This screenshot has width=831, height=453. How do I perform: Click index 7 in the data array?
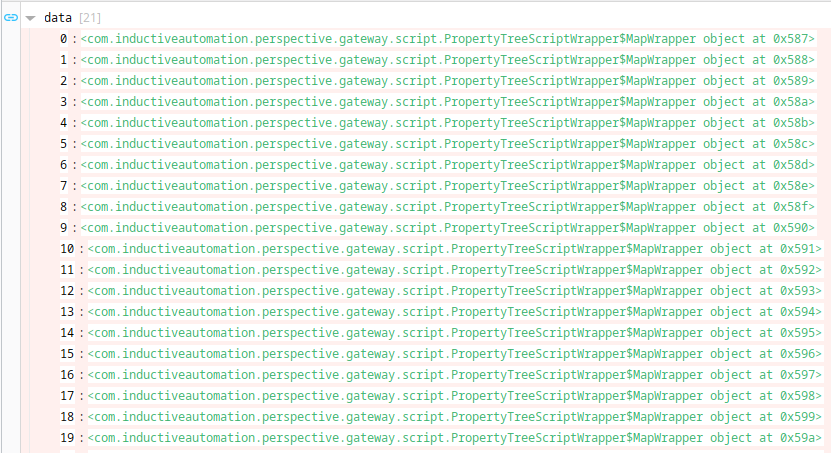64,186
